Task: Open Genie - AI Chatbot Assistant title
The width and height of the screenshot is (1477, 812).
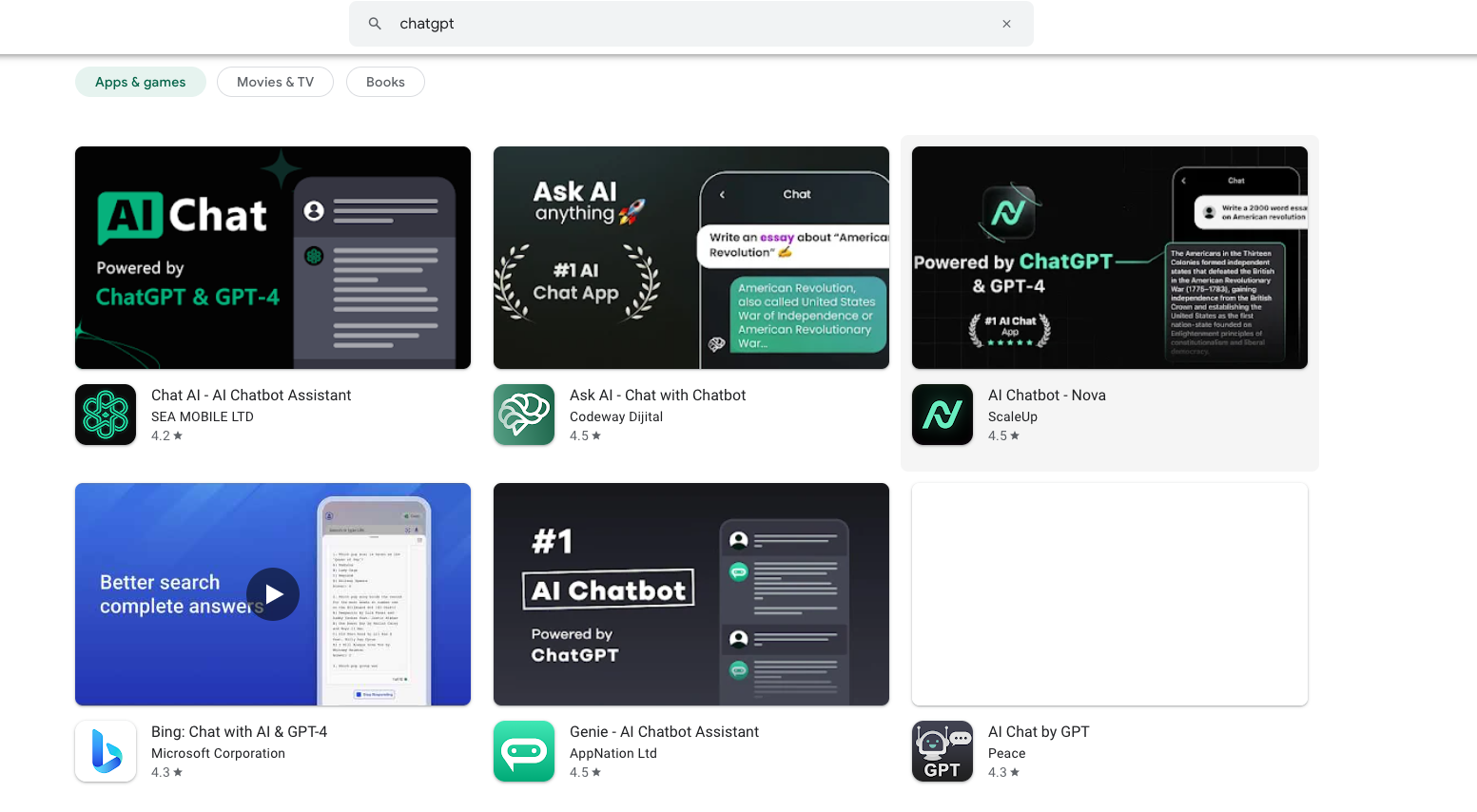Action: point(664,731)
